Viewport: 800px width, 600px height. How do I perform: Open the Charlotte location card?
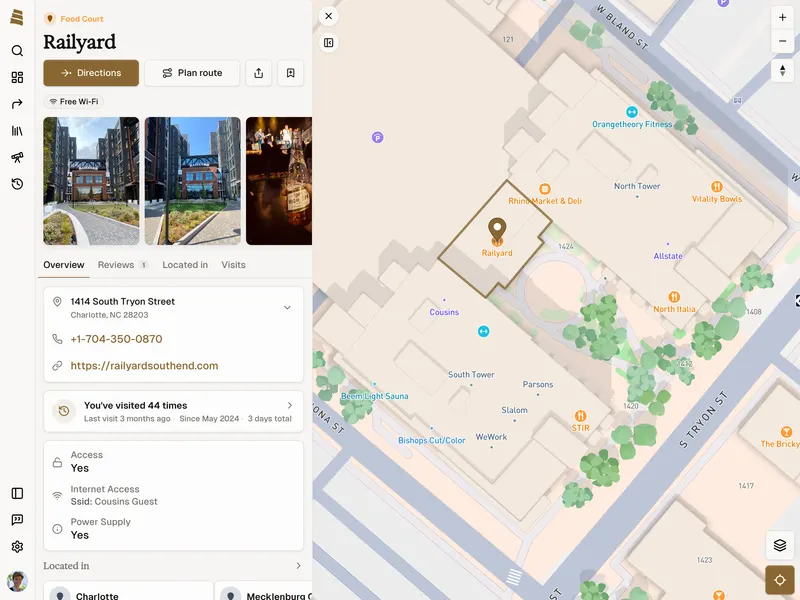click(128, 591)
